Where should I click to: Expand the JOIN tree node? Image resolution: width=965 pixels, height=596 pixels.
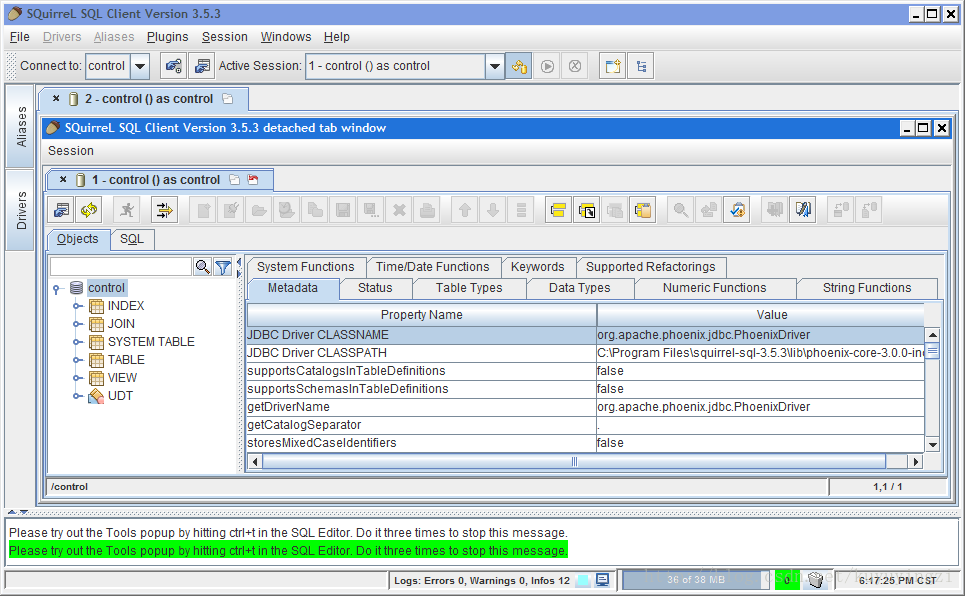(x=77, y=324)
